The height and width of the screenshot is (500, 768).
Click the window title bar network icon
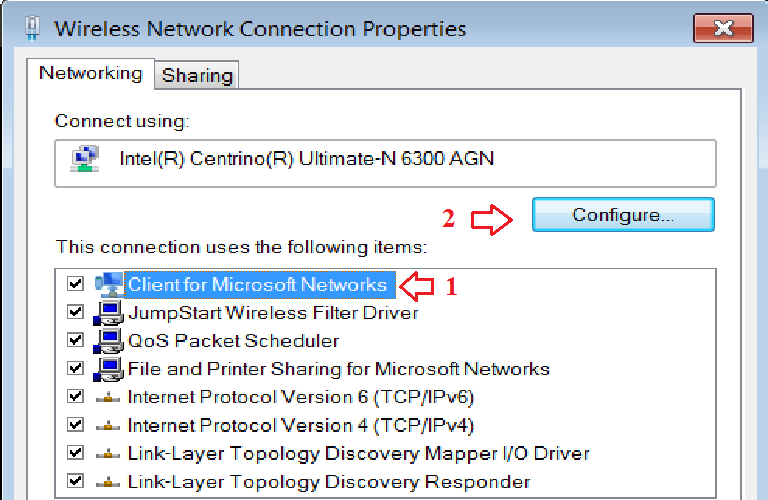[x=29, y=27]
